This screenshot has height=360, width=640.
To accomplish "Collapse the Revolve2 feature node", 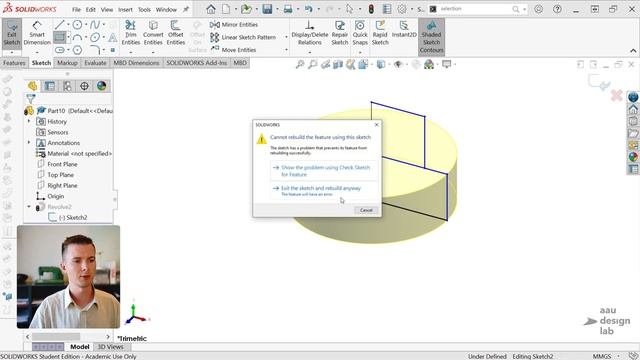I will click(x=29, y=207).
